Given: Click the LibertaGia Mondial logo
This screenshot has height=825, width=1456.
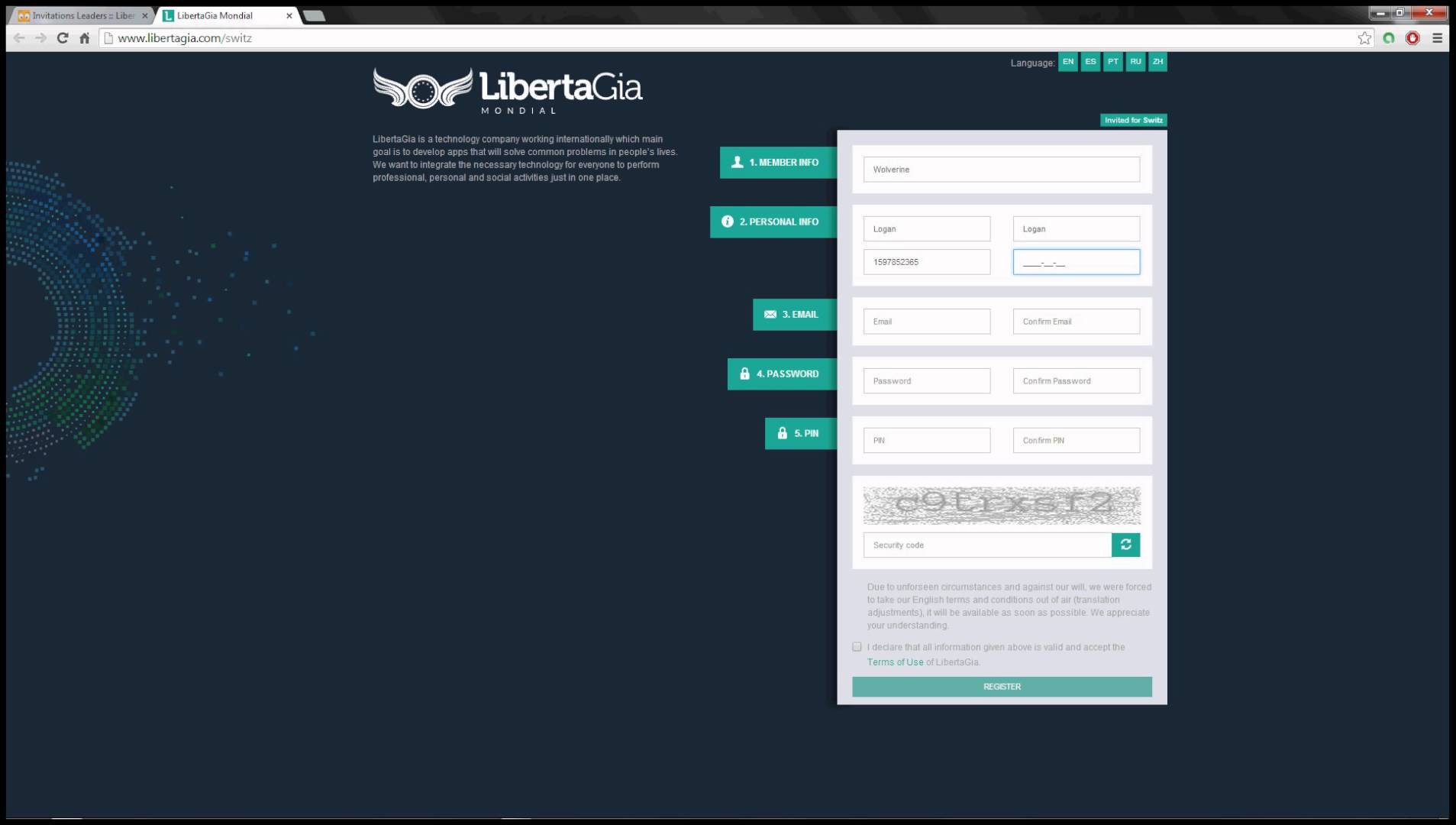Looking at the screenshot, I should (508, 91).
